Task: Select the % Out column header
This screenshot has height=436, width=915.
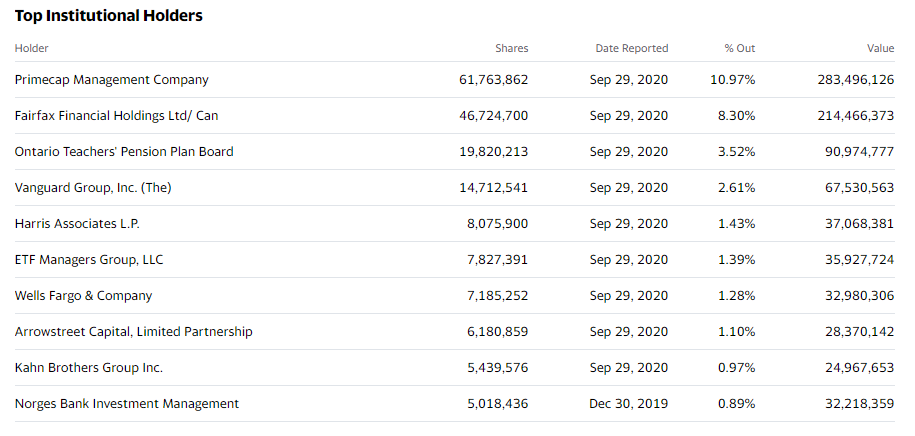Action: pyautogui.click(x=739, y=48)
